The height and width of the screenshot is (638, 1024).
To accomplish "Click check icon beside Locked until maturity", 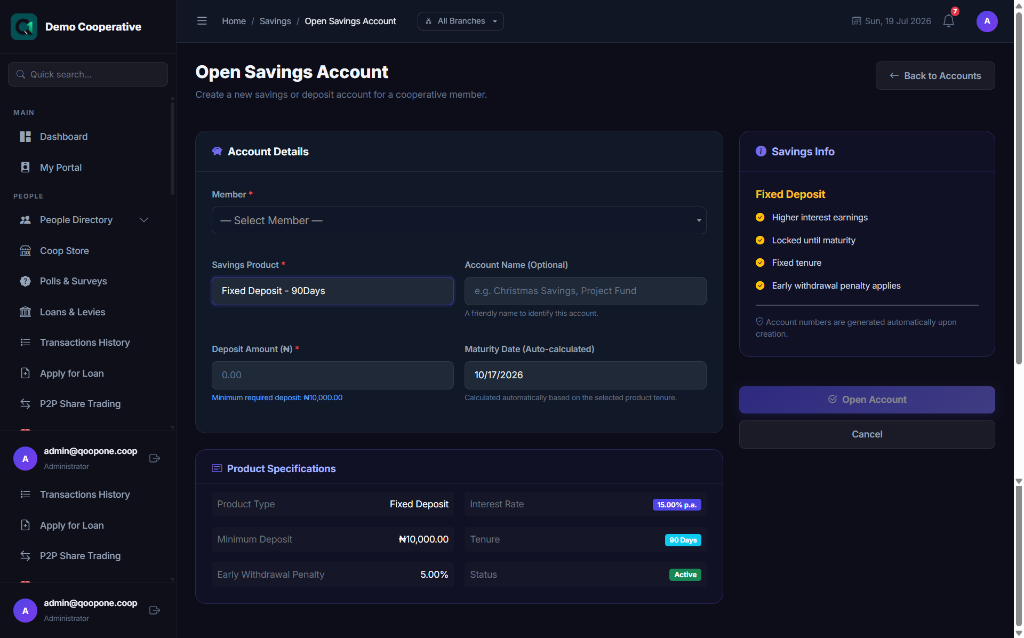I will [760, 240].
